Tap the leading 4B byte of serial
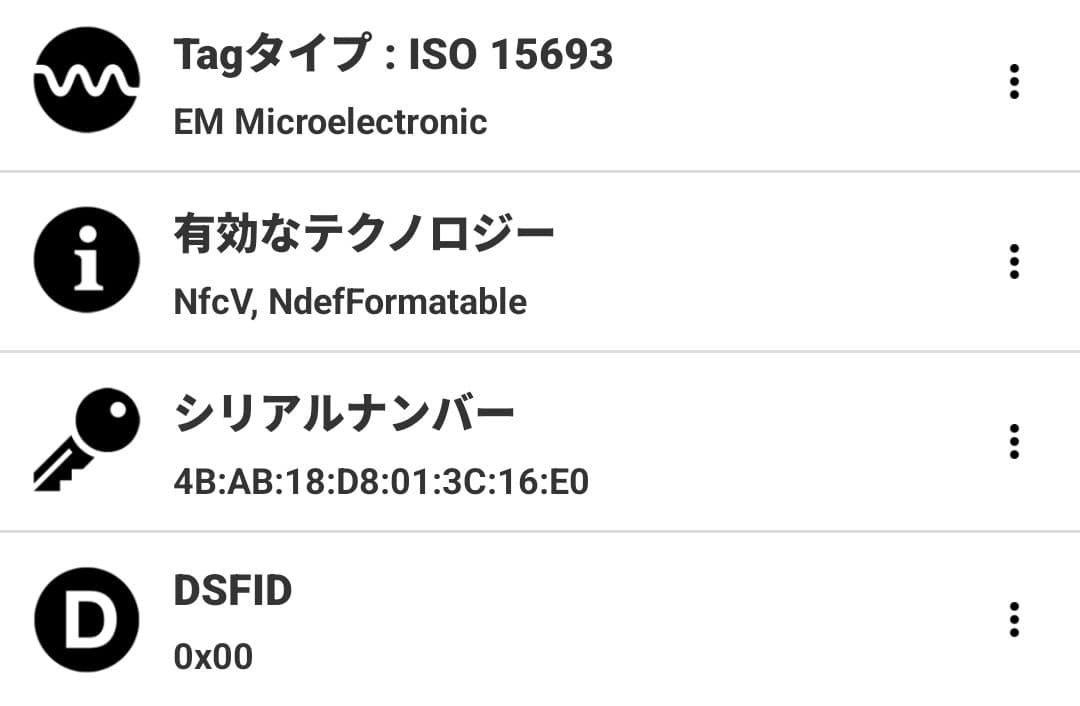 coord(194,482)
